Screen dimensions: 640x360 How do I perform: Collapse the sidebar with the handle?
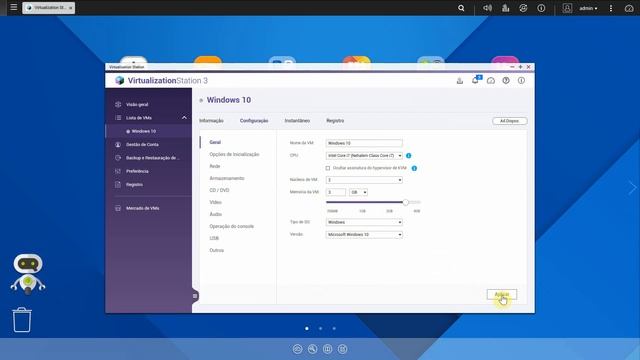pyautogui.click(x=195, y=296)
